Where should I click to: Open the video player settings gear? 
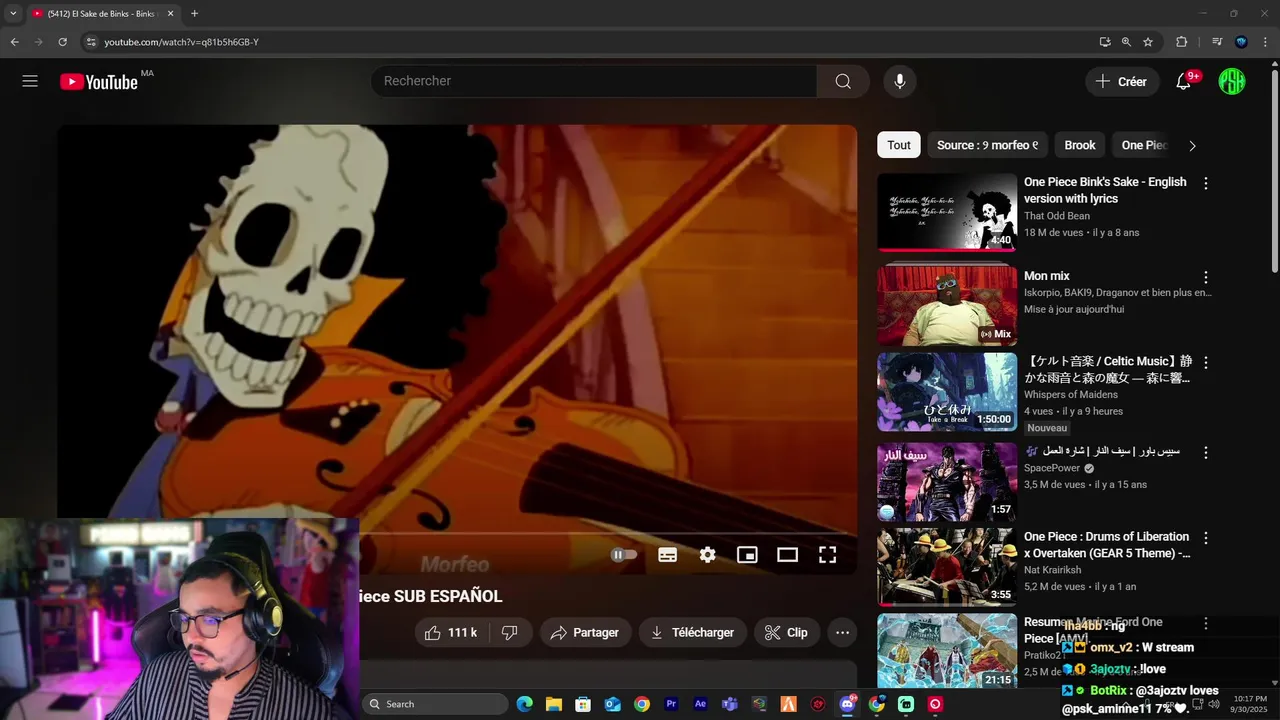[x=707, y=554]
